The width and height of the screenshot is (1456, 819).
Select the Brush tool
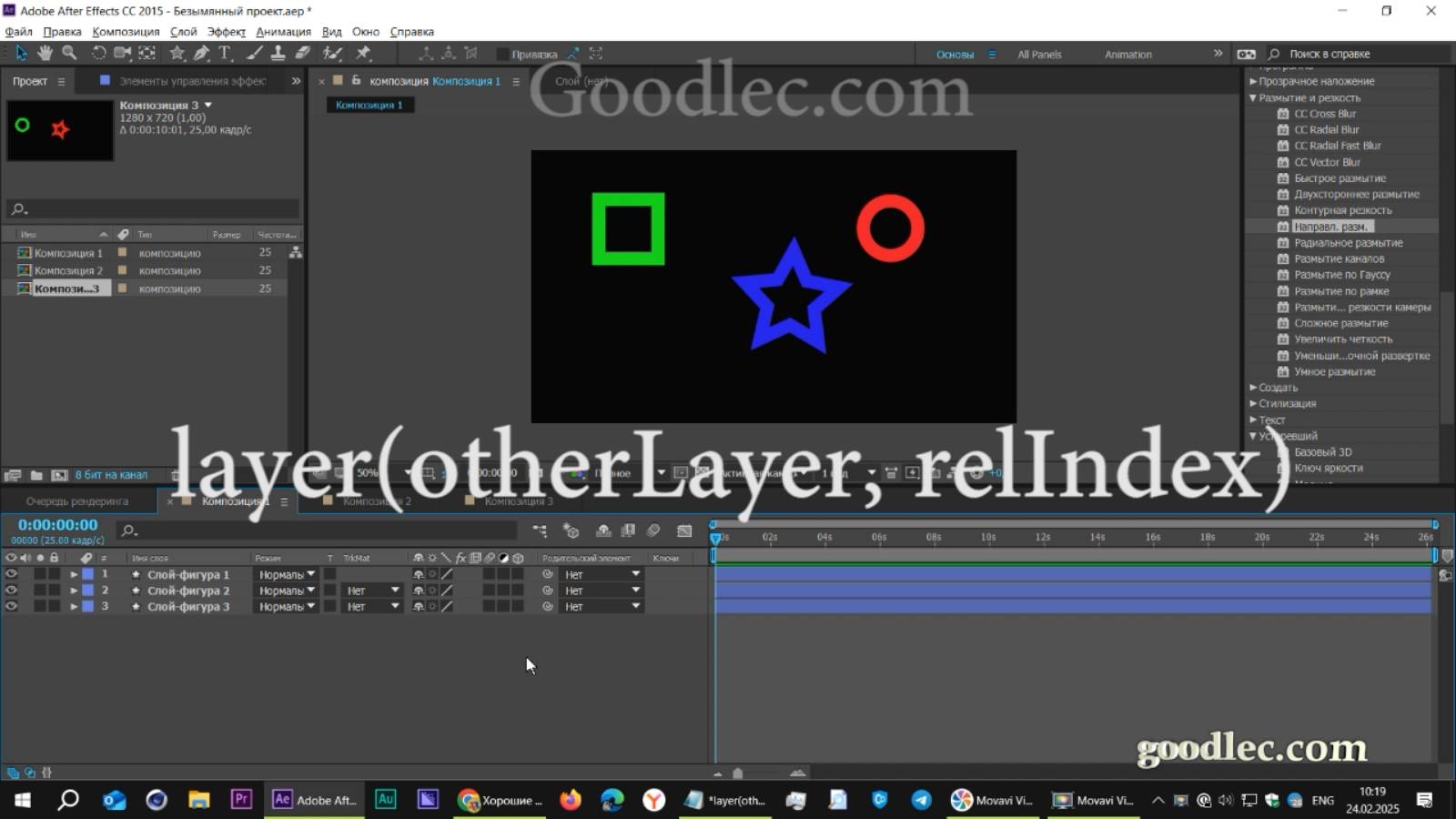click(255, 53)
